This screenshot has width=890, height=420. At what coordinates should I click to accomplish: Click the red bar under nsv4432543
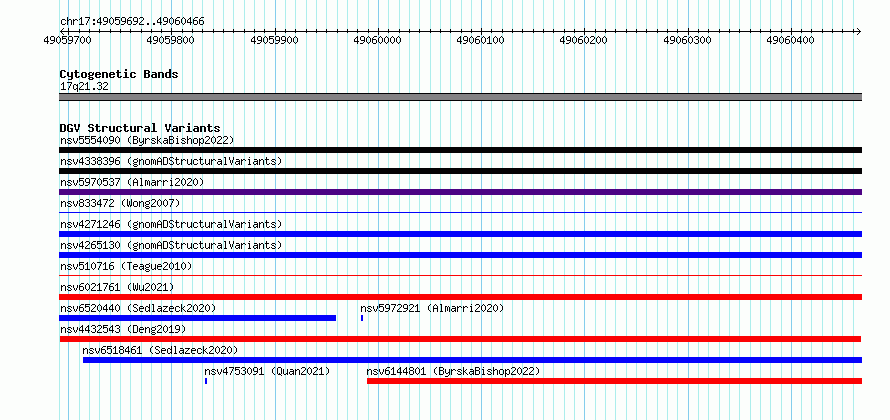tap(460, 339)
